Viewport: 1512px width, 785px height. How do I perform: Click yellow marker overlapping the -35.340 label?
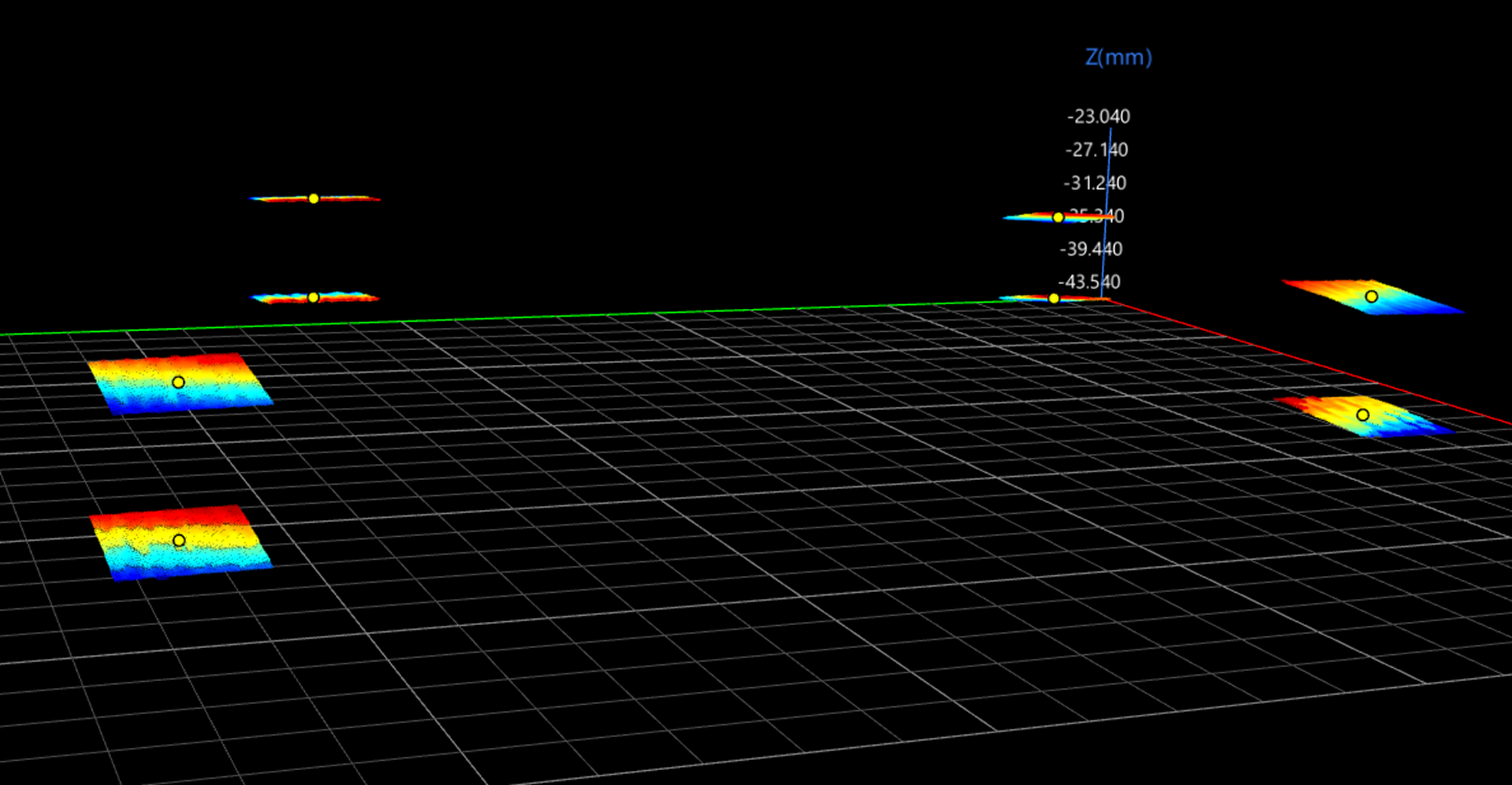click(x=1058, y=217)
